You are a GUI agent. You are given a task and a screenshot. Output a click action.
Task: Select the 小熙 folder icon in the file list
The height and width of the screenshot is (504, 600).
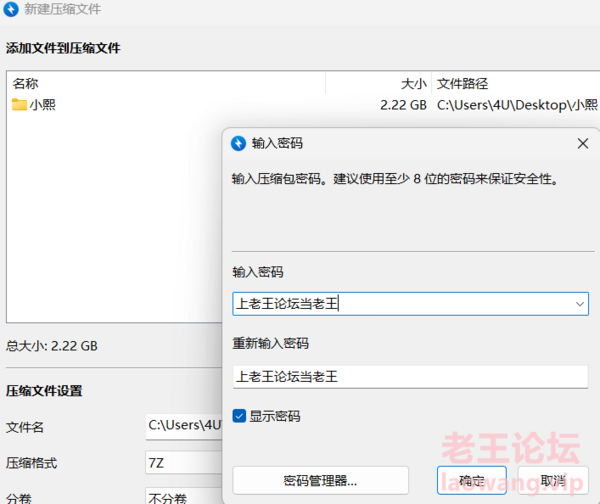pos(19,104)
